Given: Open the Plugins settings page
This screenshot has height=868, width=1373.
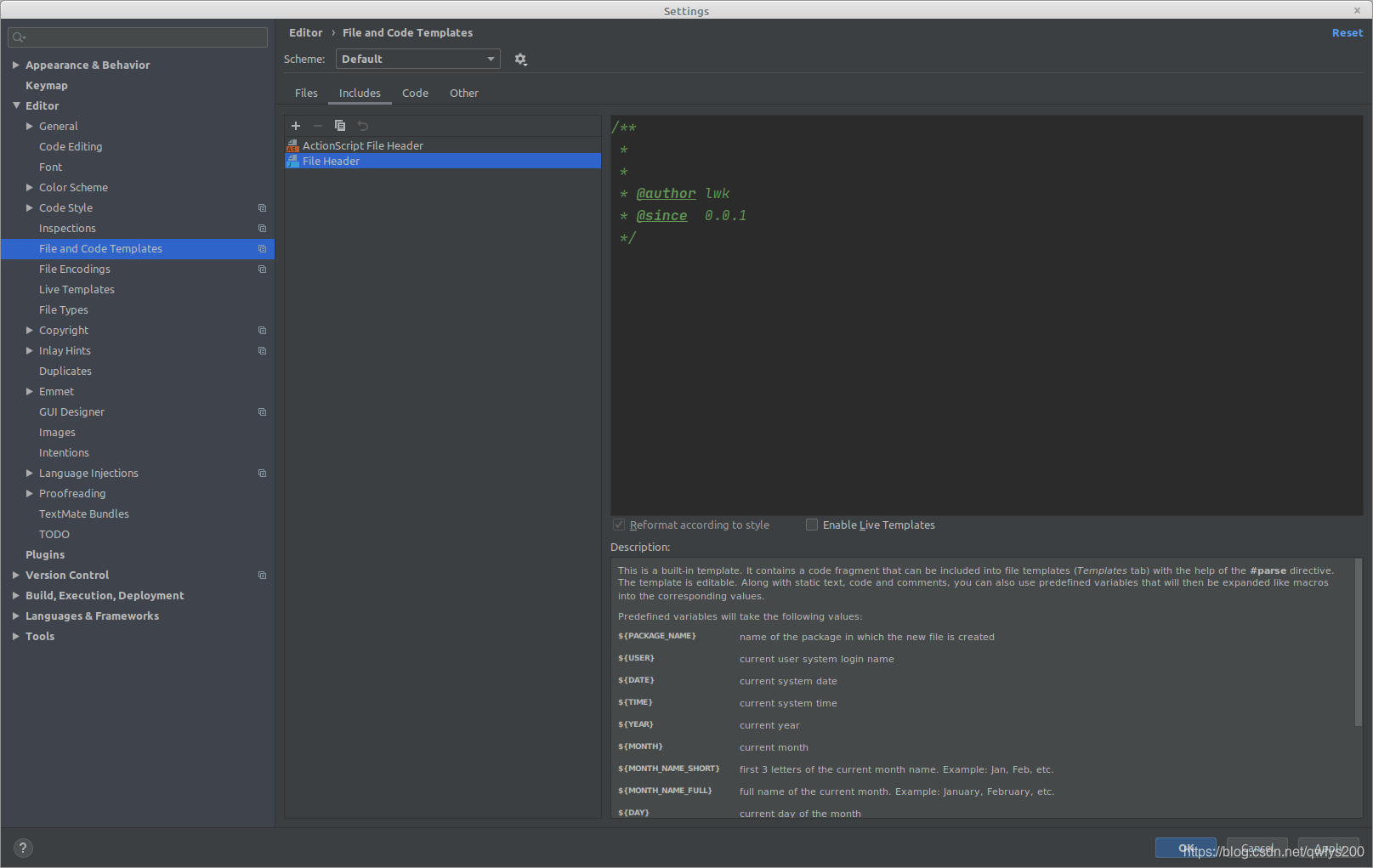Looking at the screenshot, I should pyautogui.click(x=45, y=554).
